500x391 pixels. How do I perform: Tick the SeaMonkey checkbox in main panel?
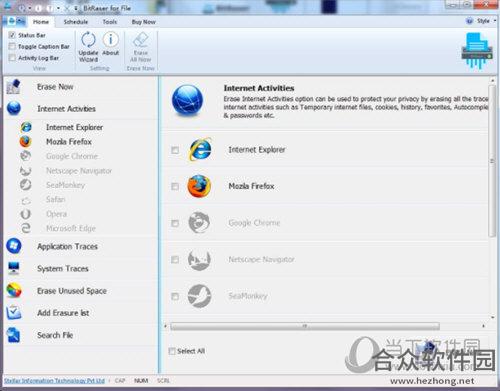coord(175,296)
